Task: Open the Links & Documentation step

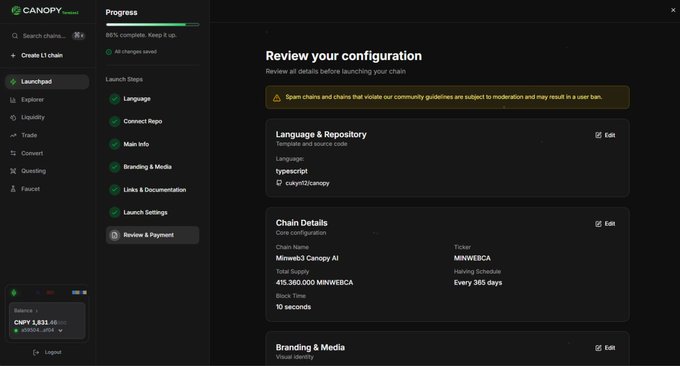Action: 155,190
